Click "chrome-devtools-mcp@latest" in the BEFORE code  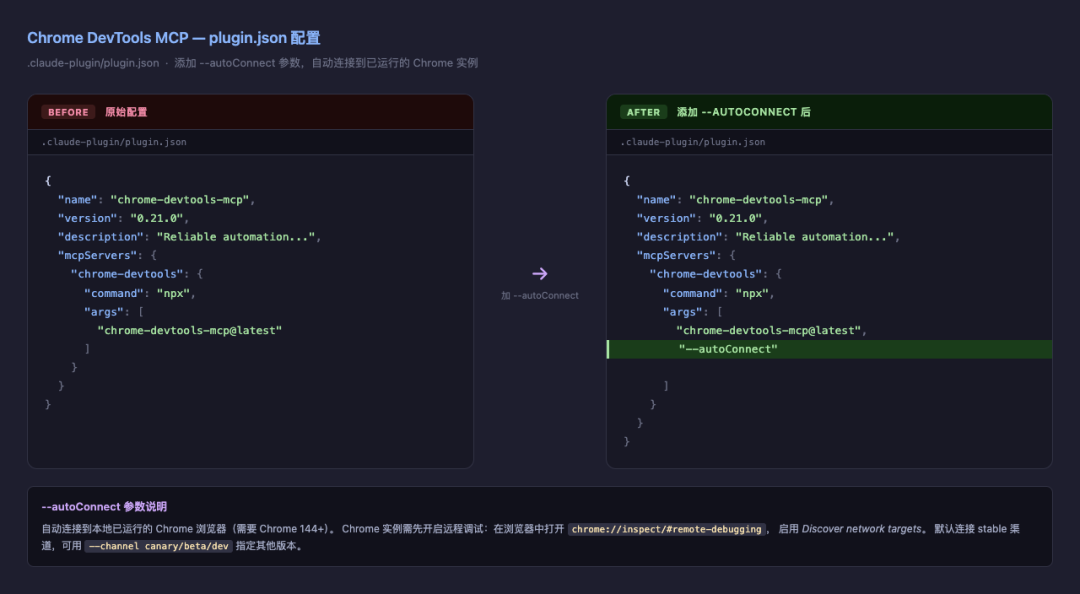point(189,331)
